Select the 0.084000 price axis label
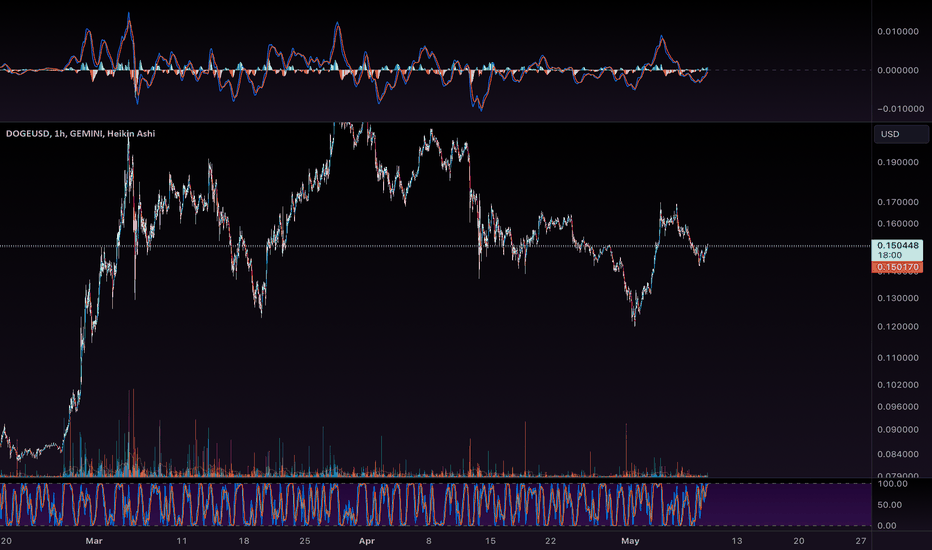The image size is (932, 550). [898, 454]
